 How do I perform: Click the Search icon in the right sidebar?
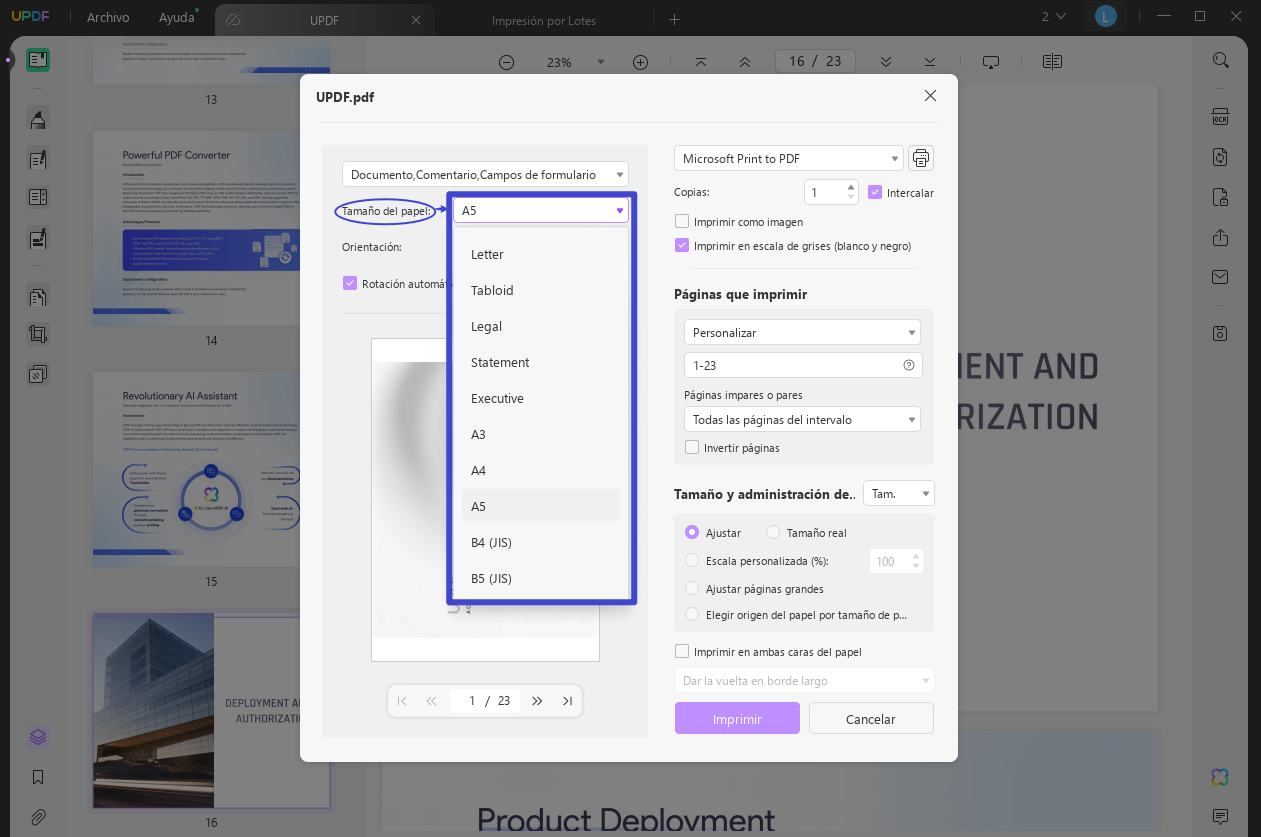point(1220,60)
